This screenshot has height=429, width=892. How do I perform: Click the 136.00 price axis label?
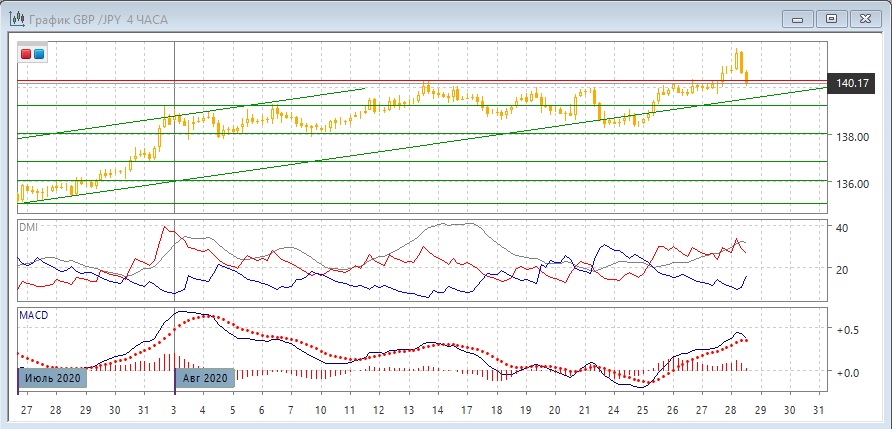(851, 184)
